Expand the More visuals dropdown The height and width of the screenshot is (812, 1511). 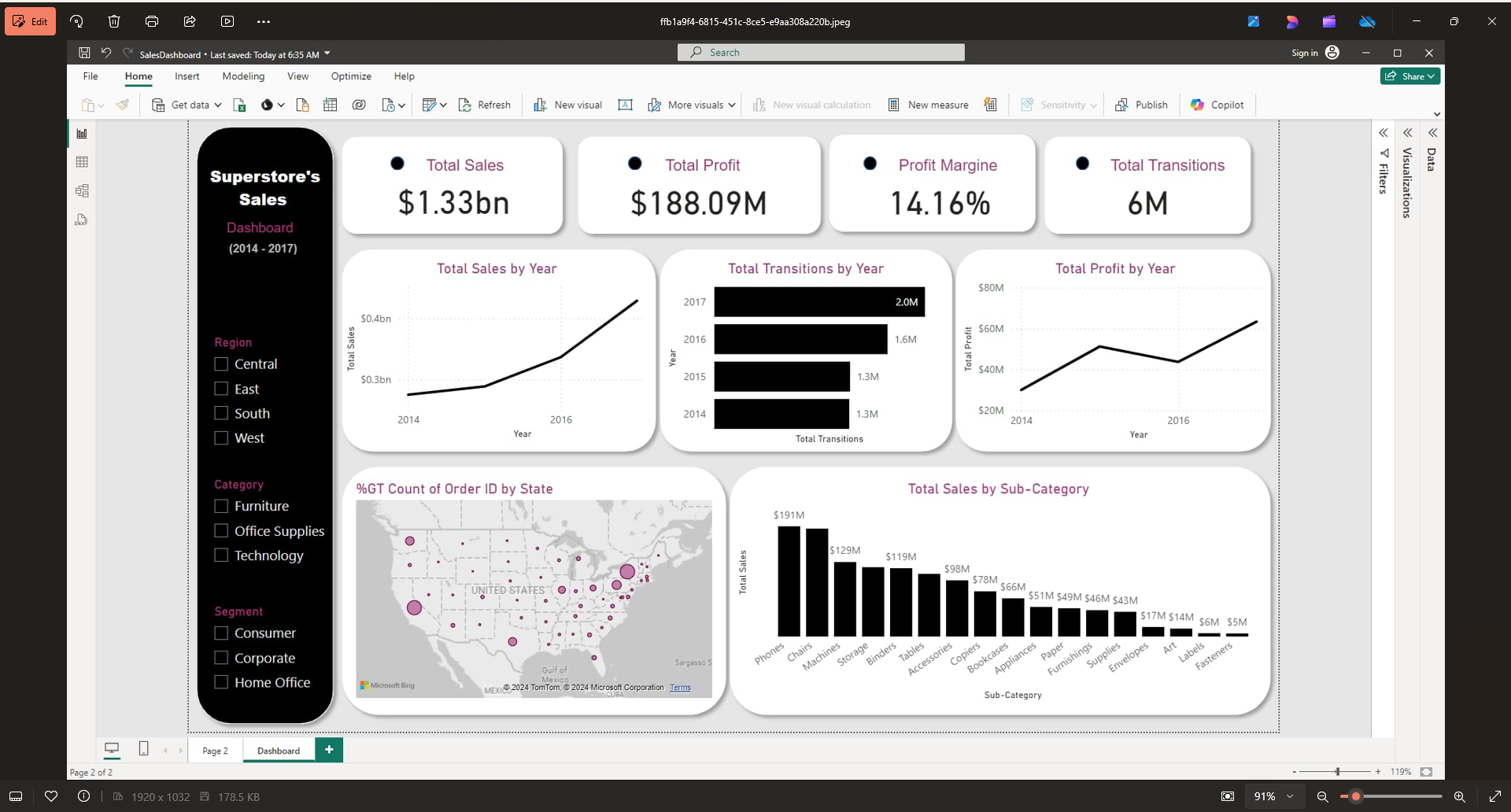pyautogui.click(x=731, y=105)
